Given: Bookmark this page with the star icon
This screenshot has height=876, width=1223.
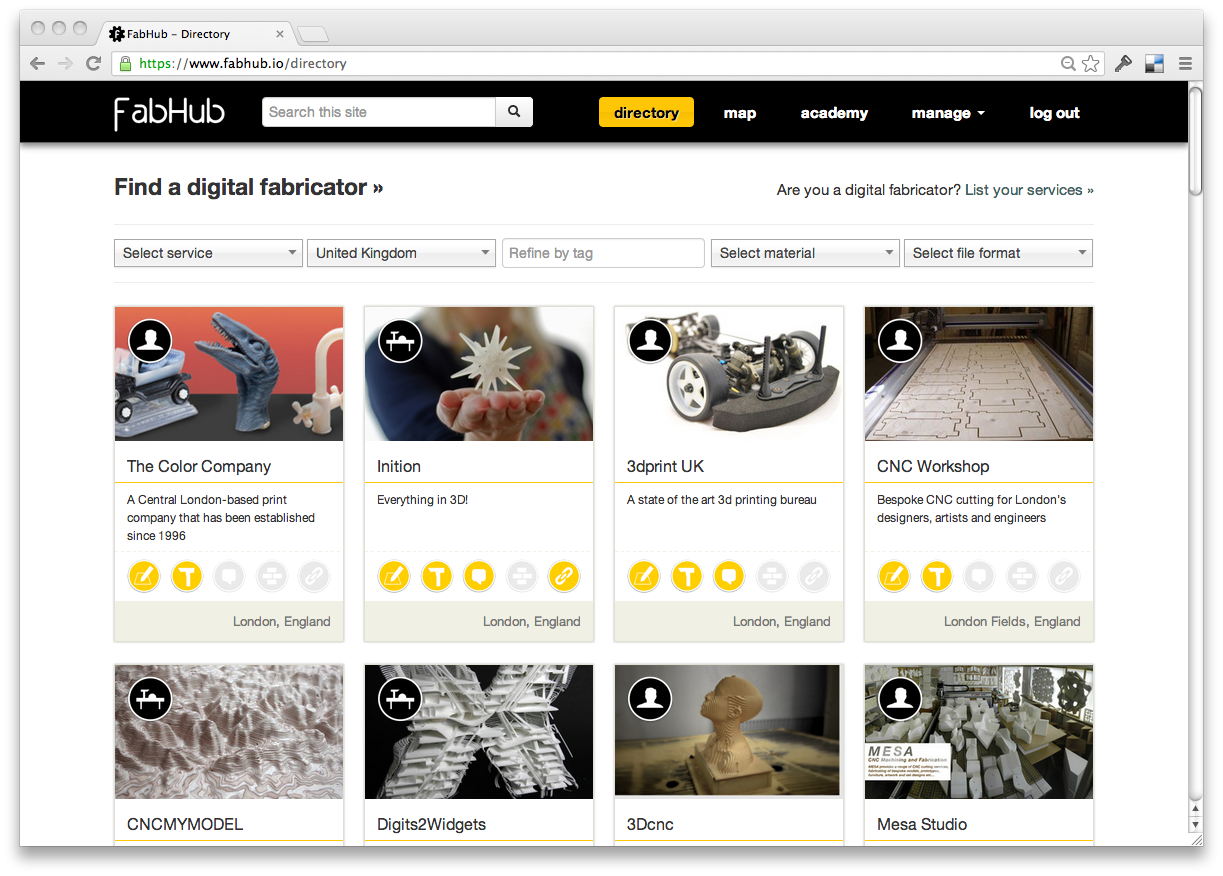Looking at the screenshot, I should [1090, 63].
